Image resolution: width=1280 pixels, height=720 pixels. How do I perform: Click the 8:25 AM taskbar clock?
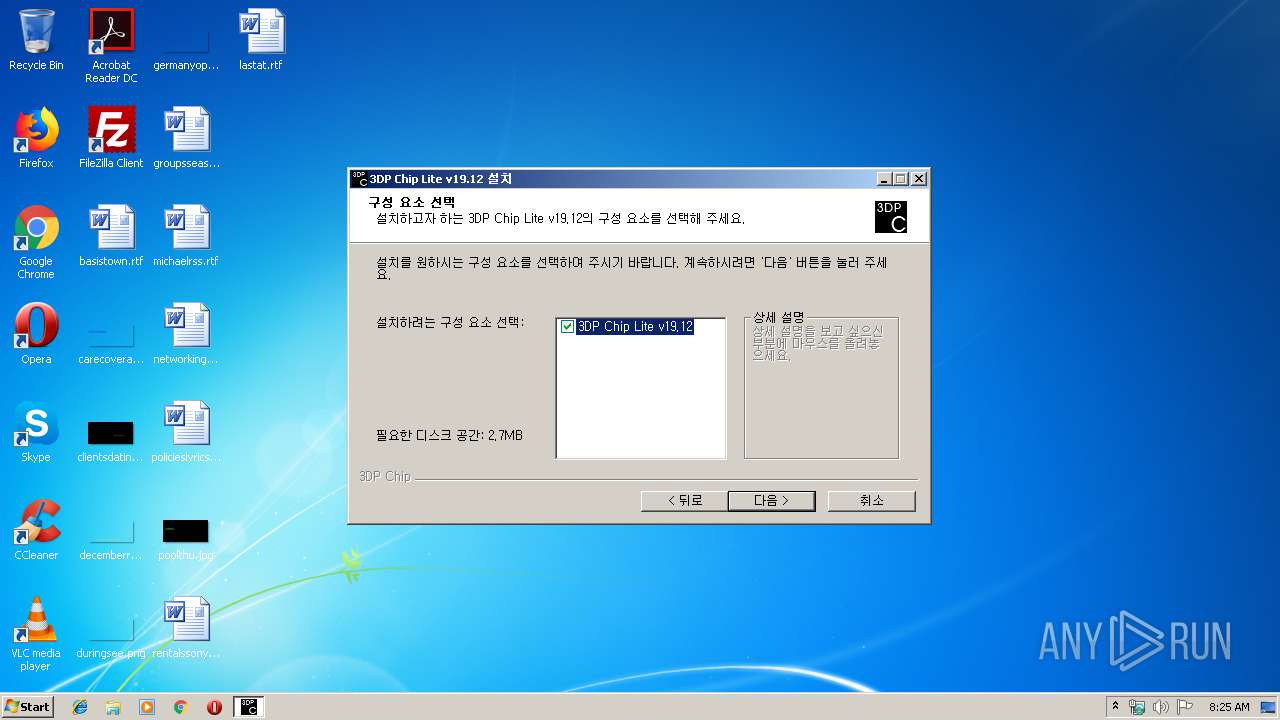click(x=1229, y=706)
